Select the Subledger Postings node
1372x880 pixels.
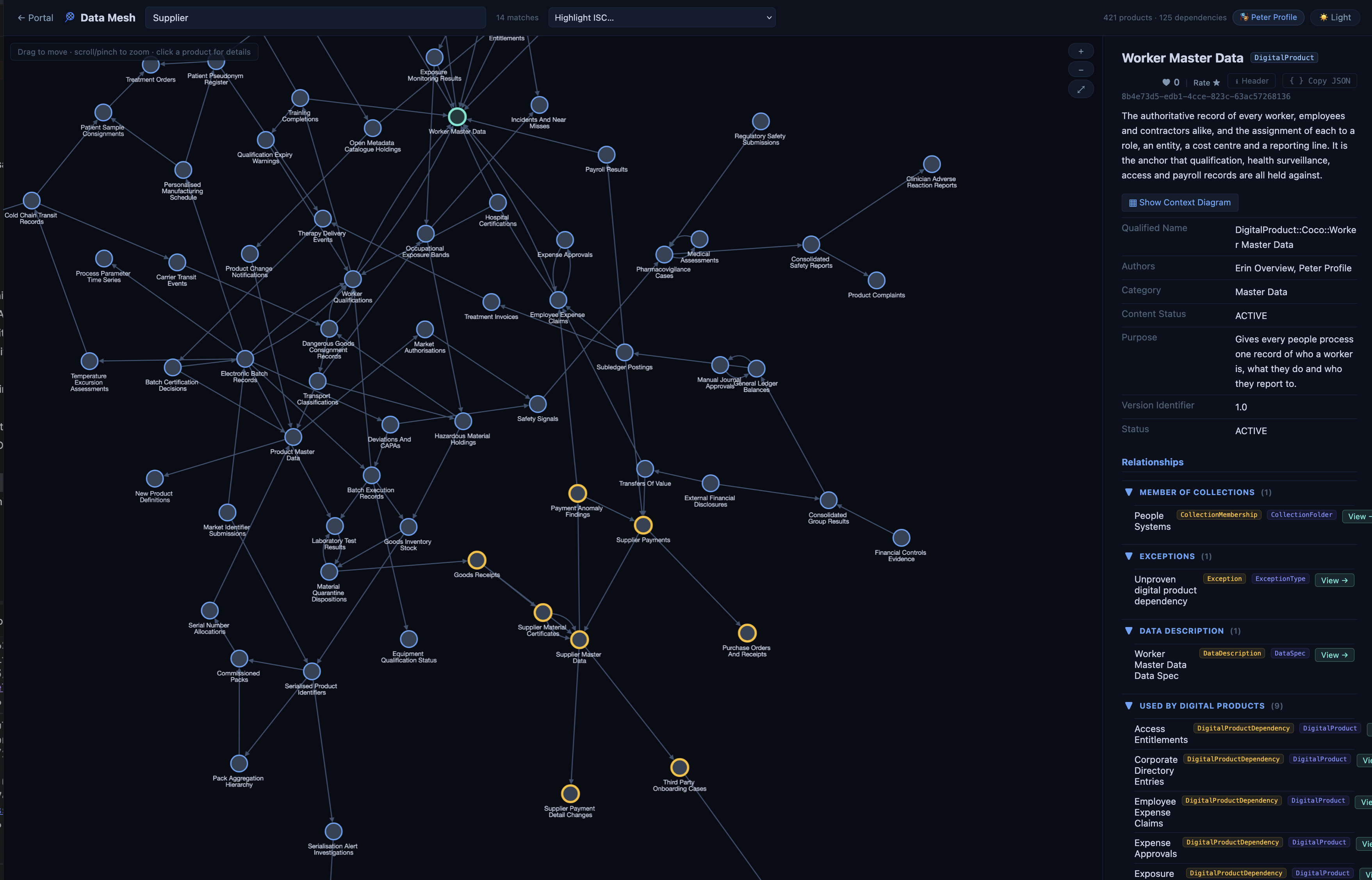click(x=625, y=353)
